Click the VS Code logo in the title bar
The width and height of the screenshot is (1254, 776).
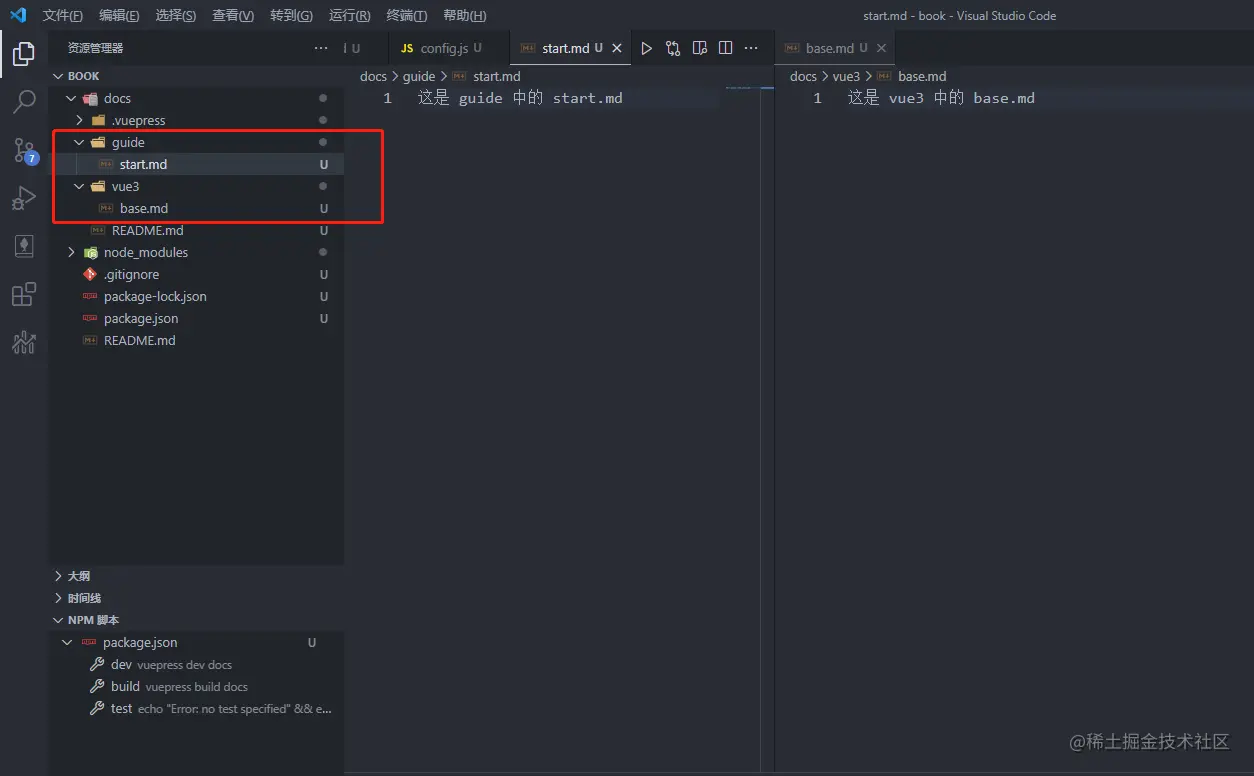click(18, 15)
